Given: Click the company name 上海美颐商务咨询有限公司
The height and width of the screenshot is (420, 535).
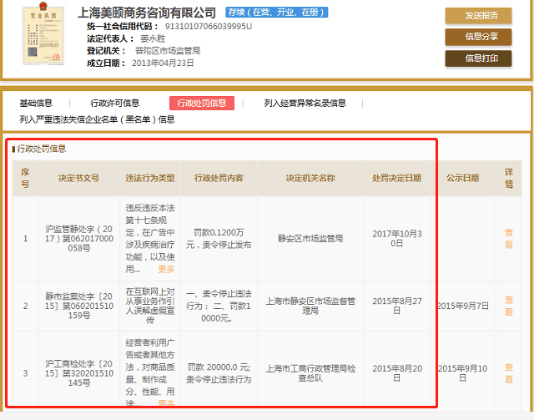Looking at the screenshot, I should pyautogui.click(x=147, y=13).
